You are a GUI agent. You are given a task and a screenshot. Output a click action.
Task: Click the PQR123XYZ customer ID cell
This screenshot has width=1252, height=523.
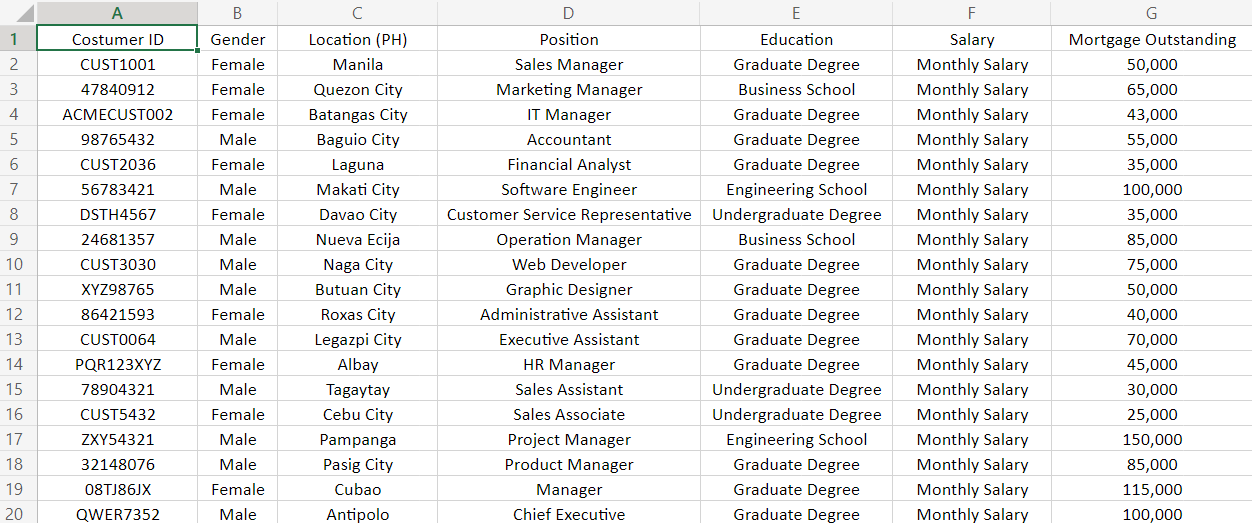(117, 365)
